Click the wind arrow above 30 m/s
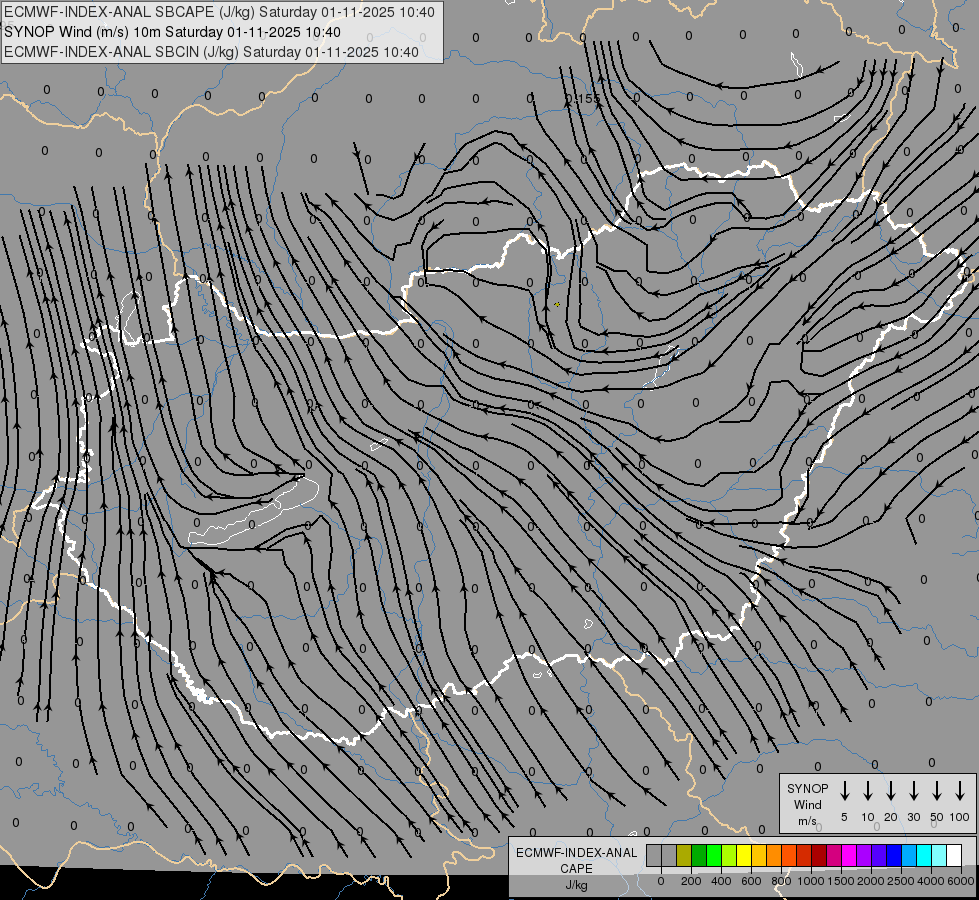979x900 pixels. 913,790
